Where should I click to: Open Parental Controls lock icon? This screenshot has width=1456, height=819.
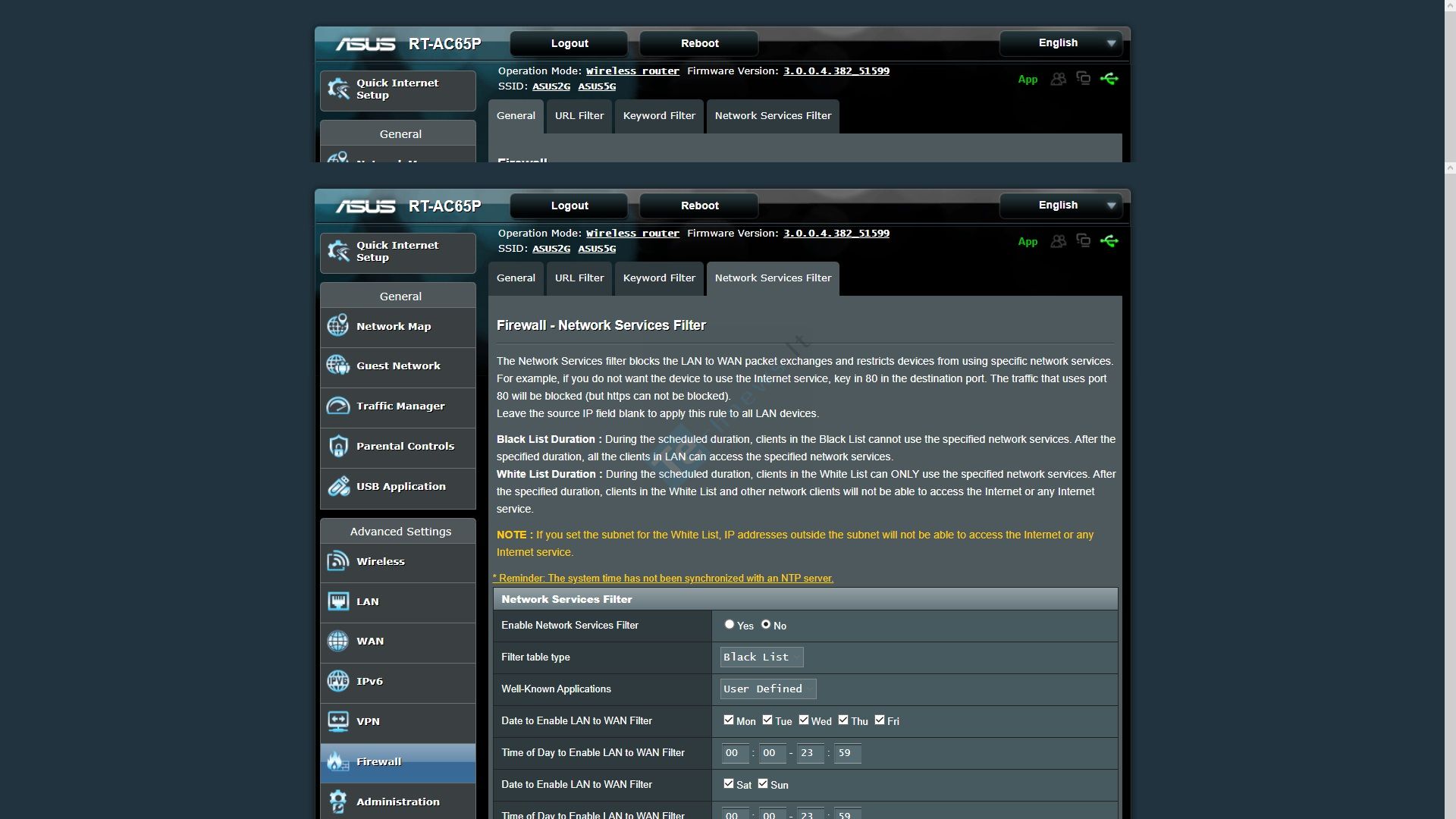click(337, 446)
